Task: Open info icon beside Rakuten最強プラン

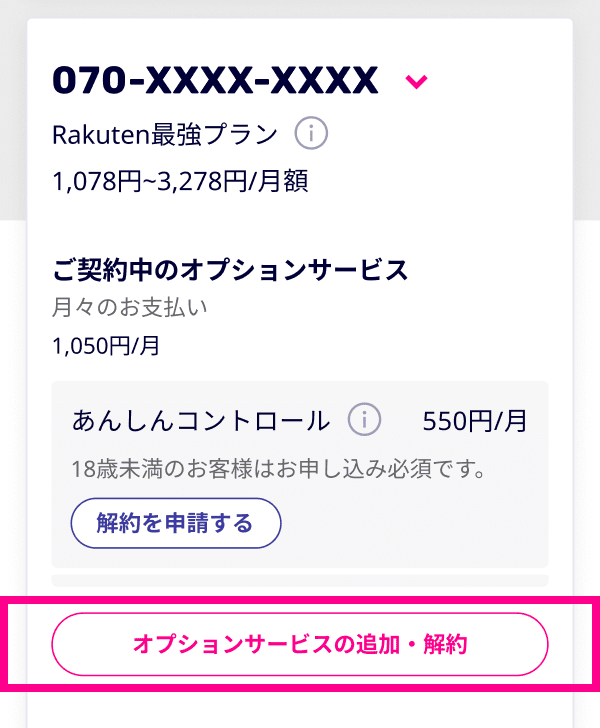Action: pyautogui.click(x=312, y=133)
